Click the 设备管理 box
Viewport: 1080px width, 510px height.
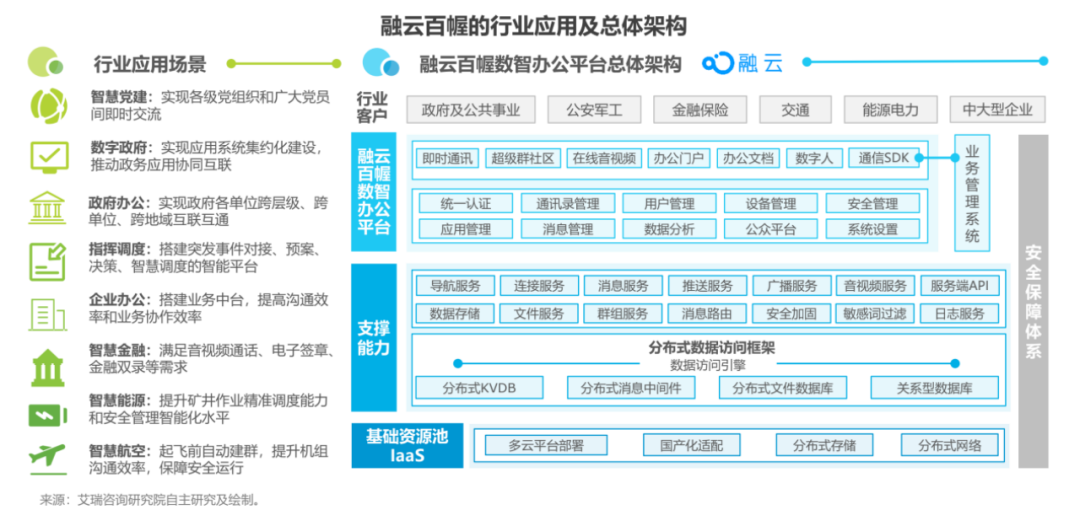point(771,203)
